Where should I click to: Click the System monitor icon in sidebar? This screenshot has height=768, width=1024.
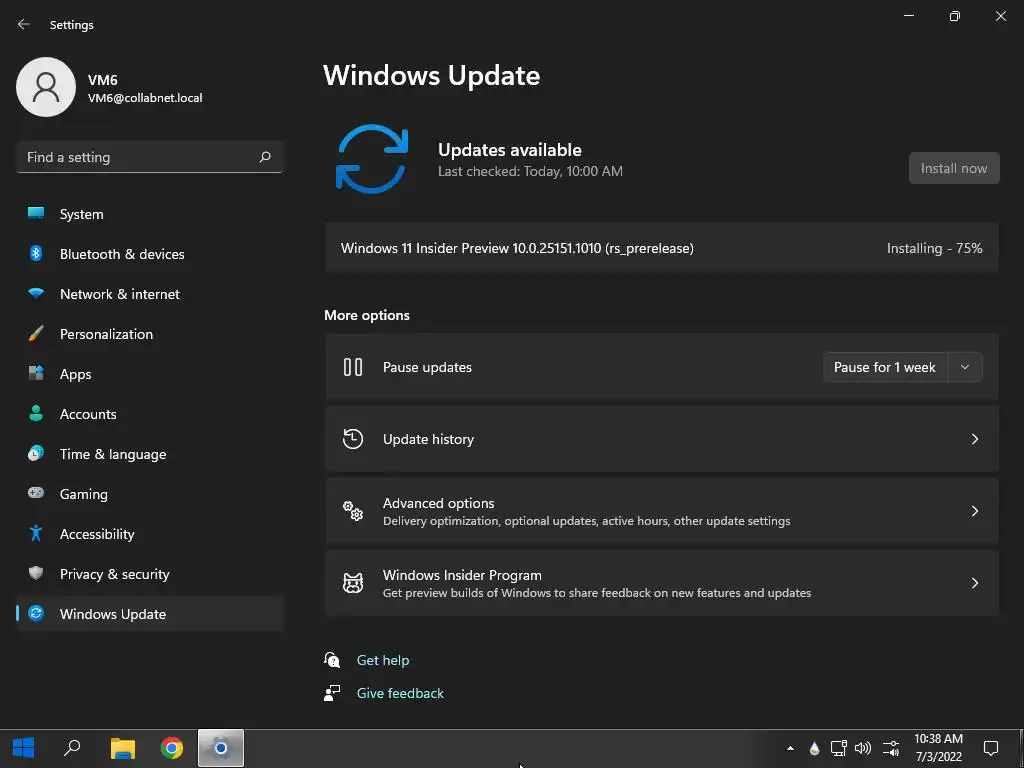pos(36,214)
